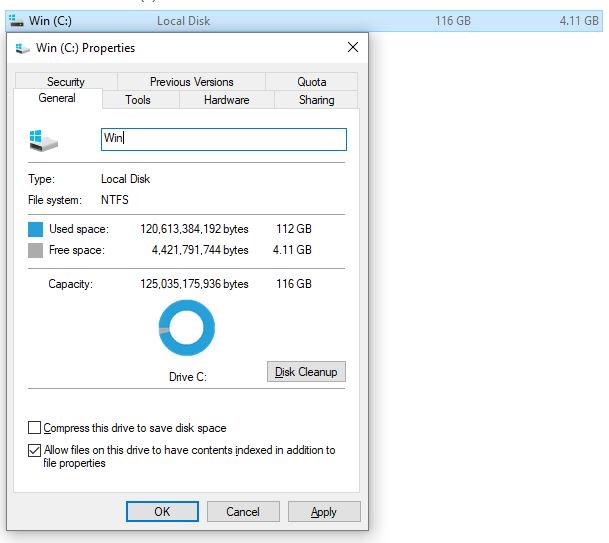This screenshot has height=543, width=609.
Task: Click the Local Disk type value in Properties
Action: click(x=125, y=179)
